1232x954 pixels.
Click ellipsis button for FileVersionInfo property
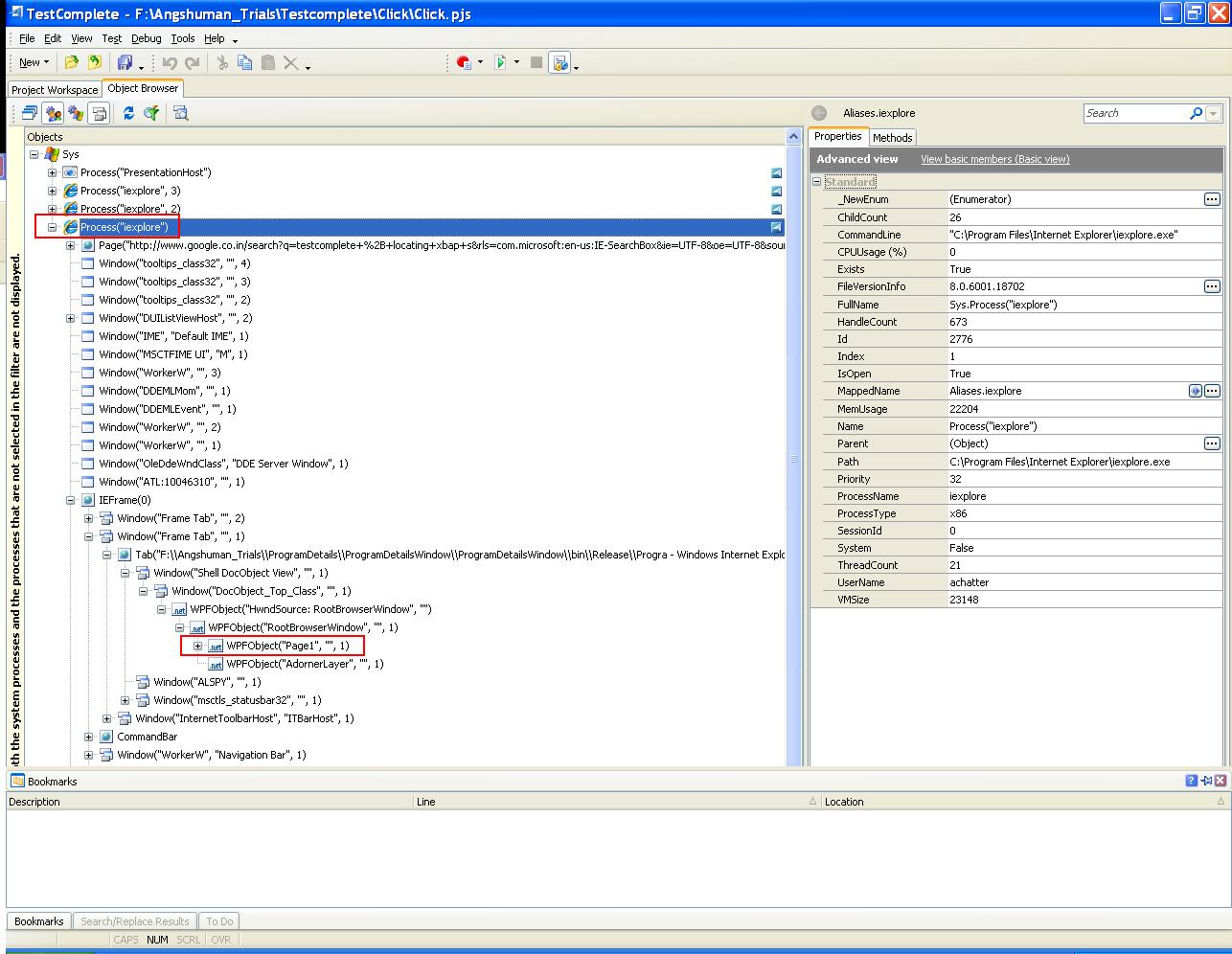pyautogui.click(x=1212, y=286)
